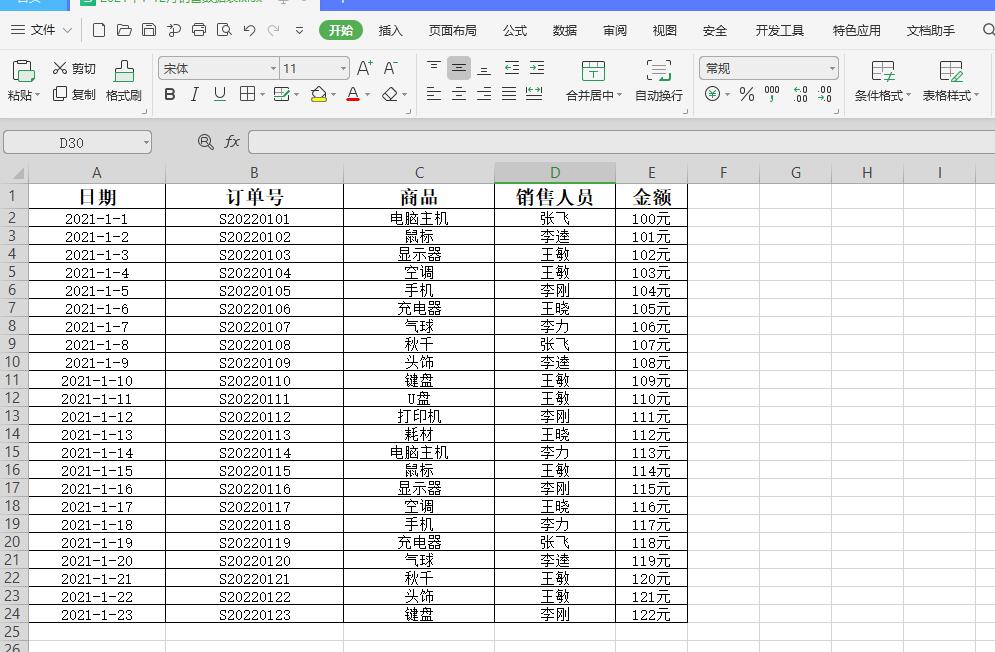Screen dimensions: 995x652
Task: Open the 表格样式 table style dropdown
Action: point(951,81)
